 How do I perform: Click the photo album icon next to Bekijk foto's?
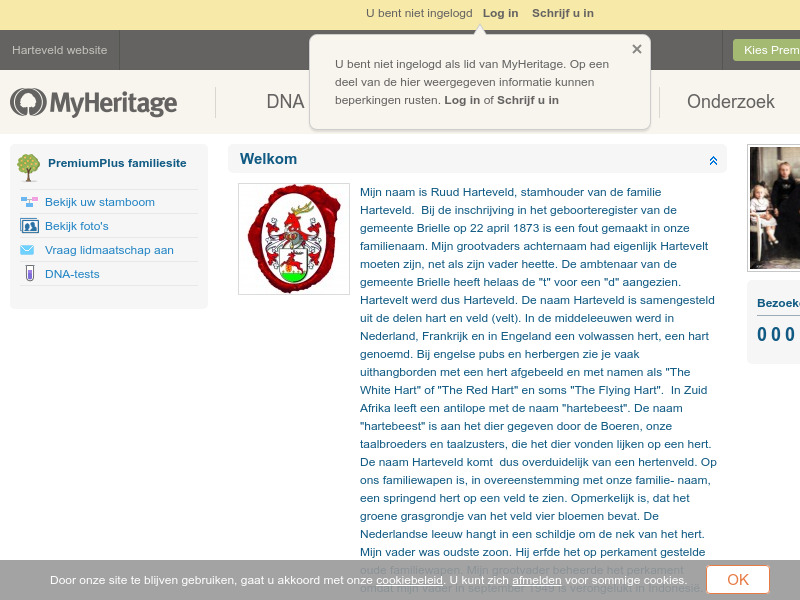30,226
